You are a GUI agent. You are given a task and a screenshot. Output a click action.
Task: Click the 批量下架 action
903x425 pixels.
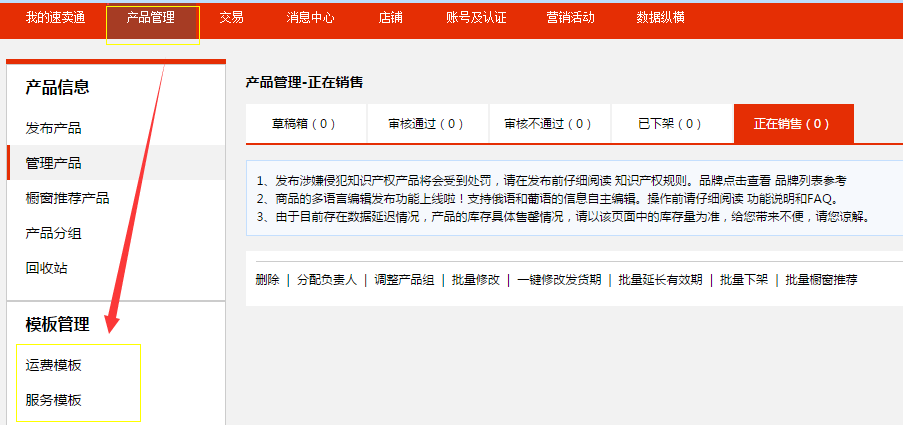[743, 280]
